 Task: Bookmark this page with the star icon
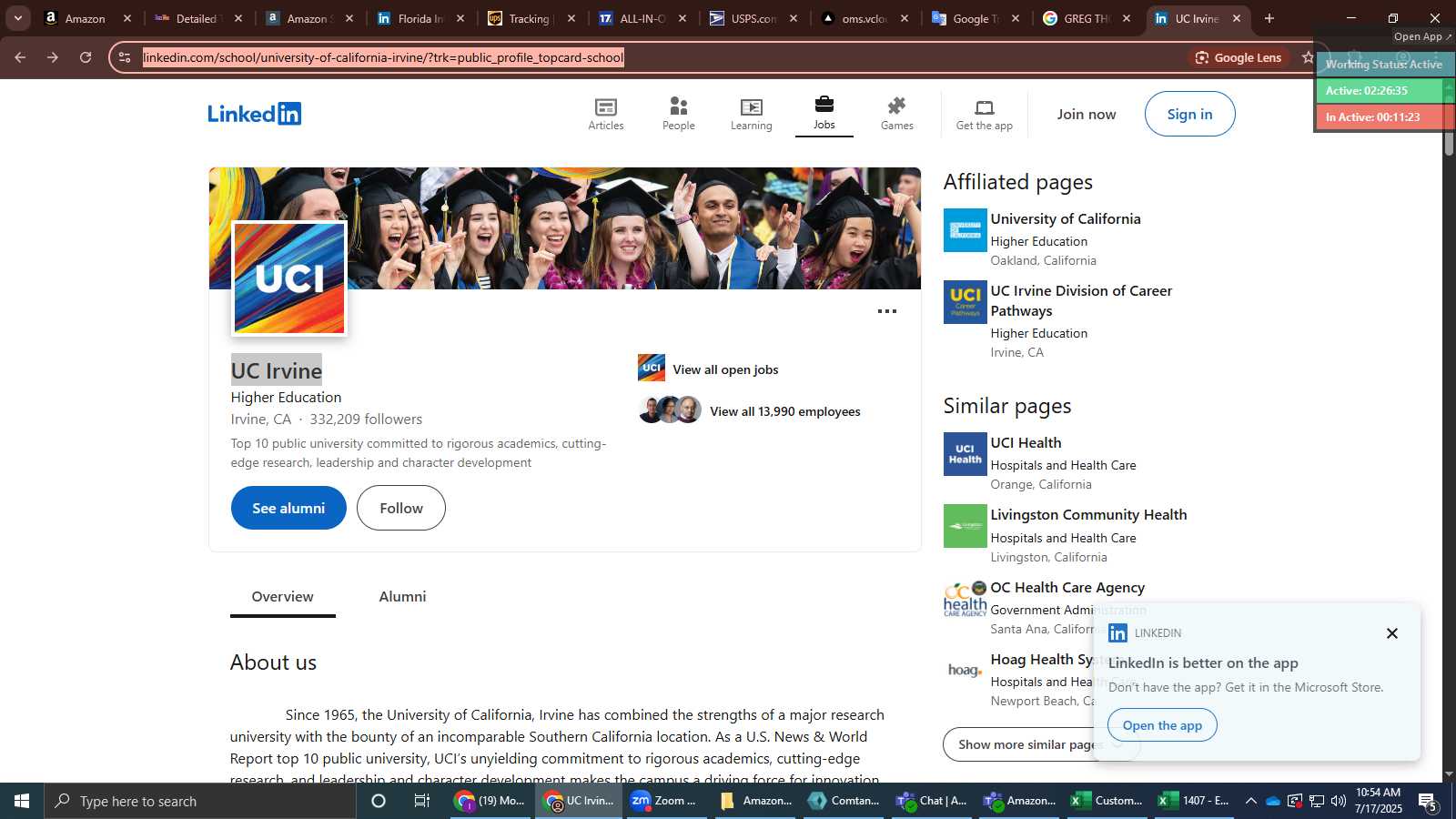click(x=1308, y=57)
